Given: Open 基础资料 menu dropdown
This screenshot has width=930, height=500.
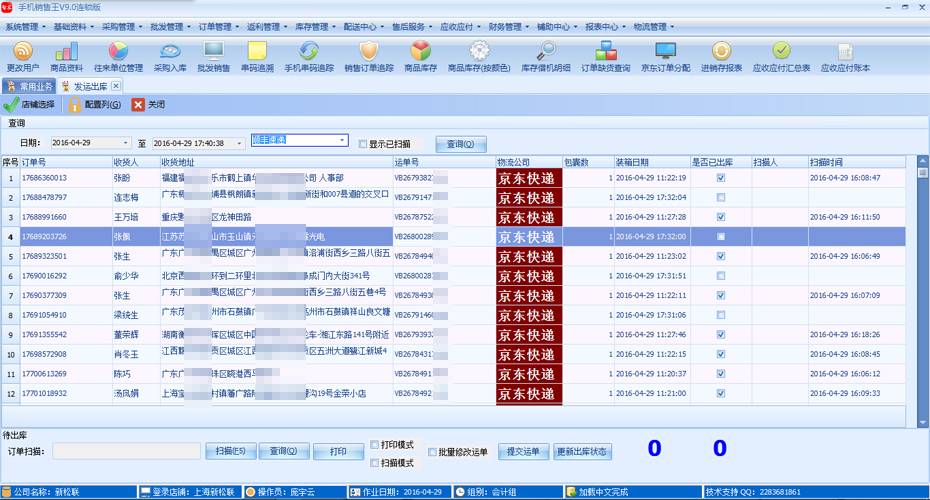Looking at the screenshot, I should pyautogui.click(x=74, y=27).
